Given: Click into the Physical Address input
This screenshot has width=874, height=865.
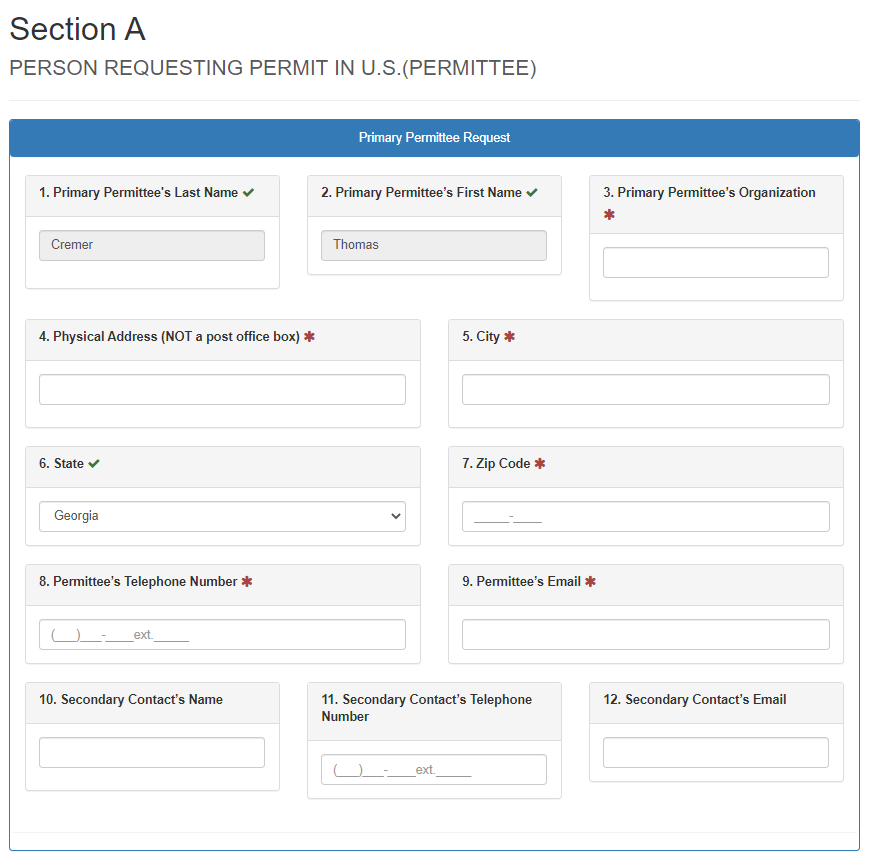Looking at the screenshot, I should point(222,389).
